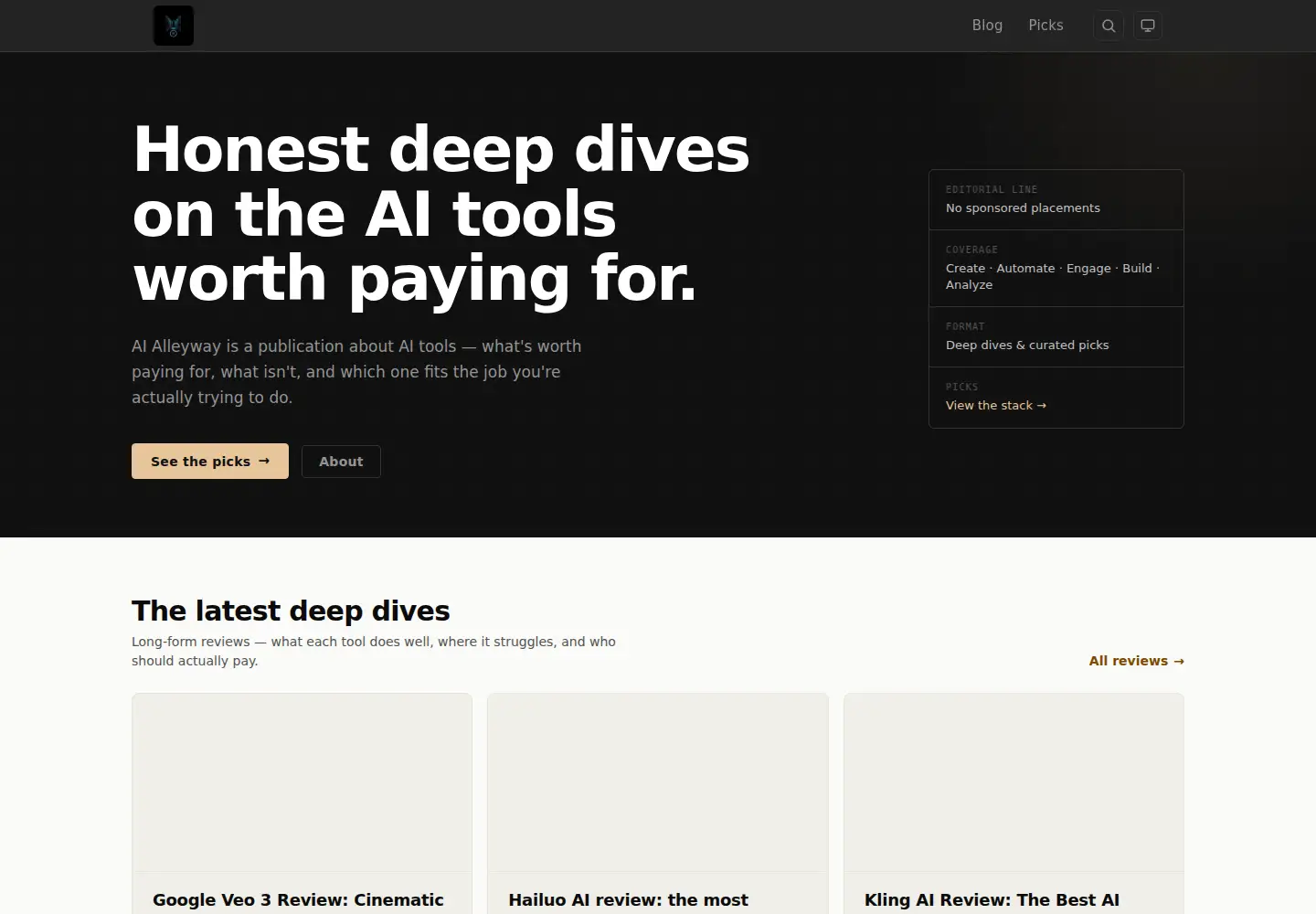The width and height of the screenshot is (1316, 914).
Task: Click 'Create · Automate · Engage' coverage text
Action: (1053, 277)
